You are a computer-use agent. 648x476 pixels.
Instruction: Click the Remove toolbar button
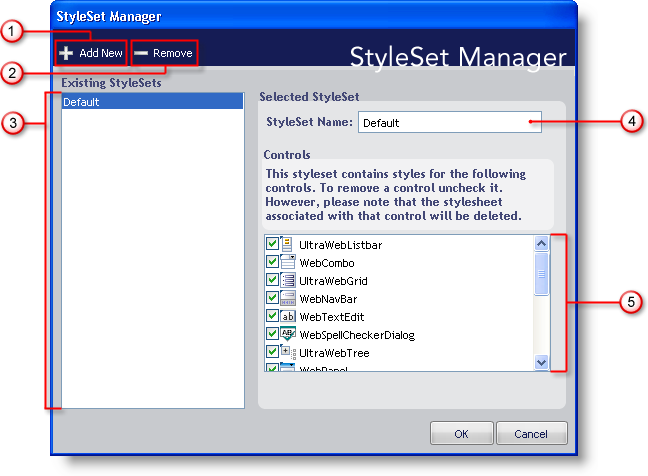point(163,52)
